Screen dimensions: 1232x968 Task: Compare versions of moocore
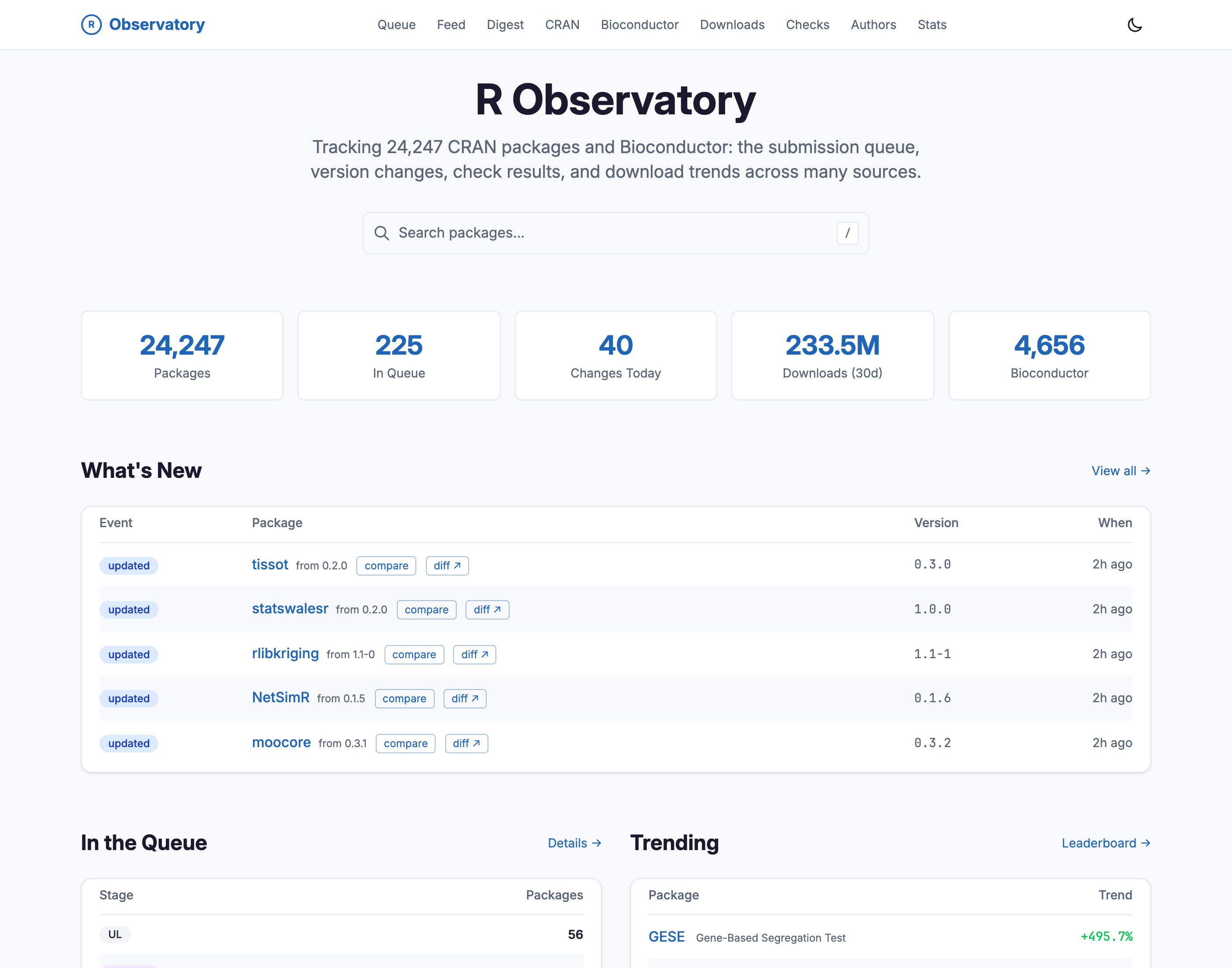(405, 744)
